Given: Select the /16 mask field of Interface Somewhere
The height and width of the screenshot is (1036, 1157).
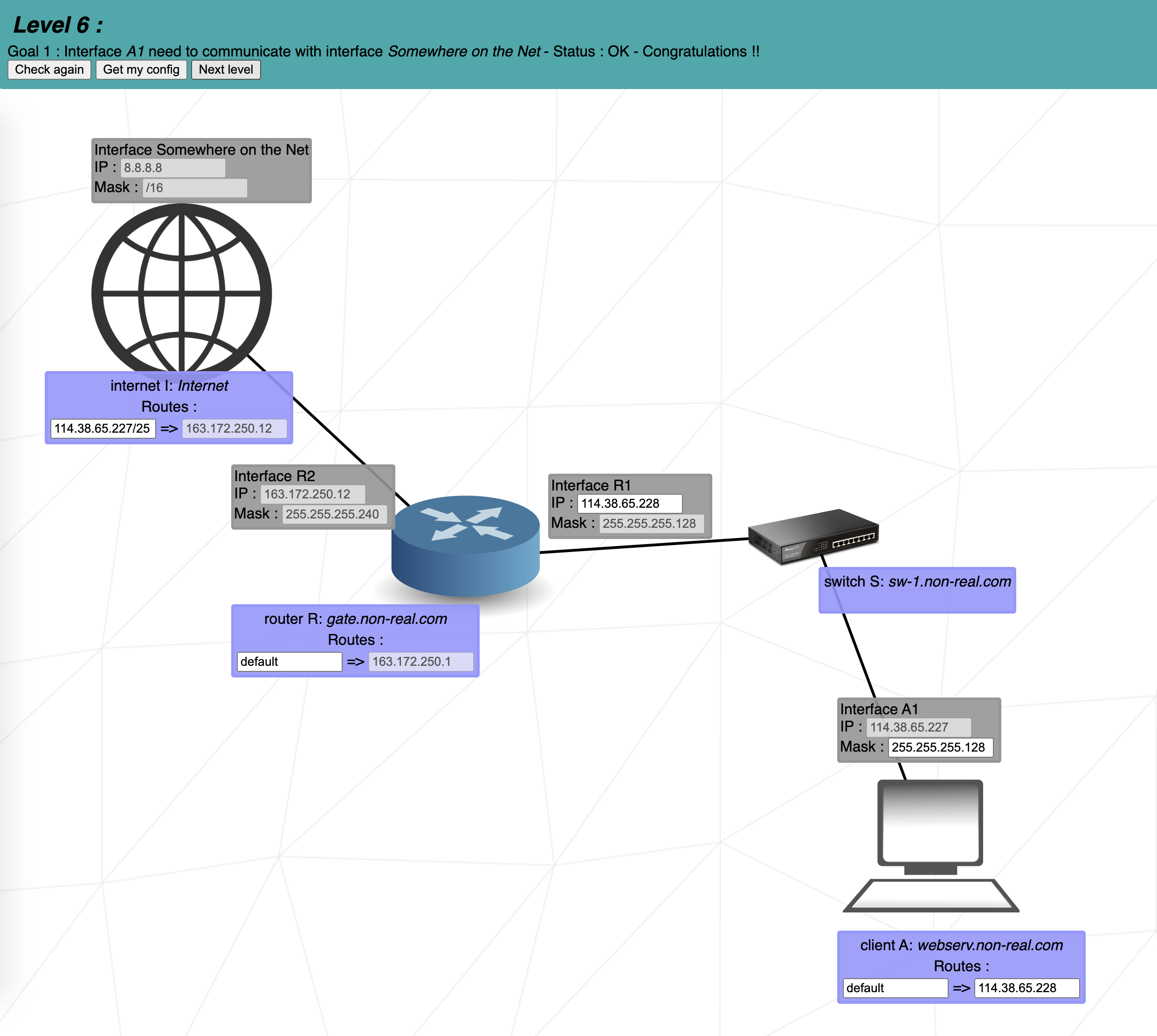Looking at the screenshot, I should click(195, 187).
